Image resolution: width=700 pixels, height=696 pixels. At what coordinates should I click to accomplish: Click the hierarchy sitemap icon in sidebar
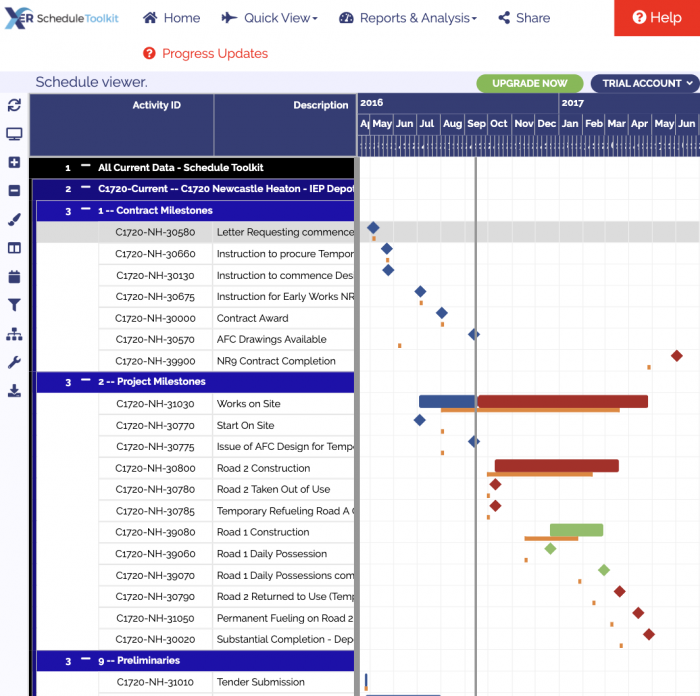coord(14,334)
